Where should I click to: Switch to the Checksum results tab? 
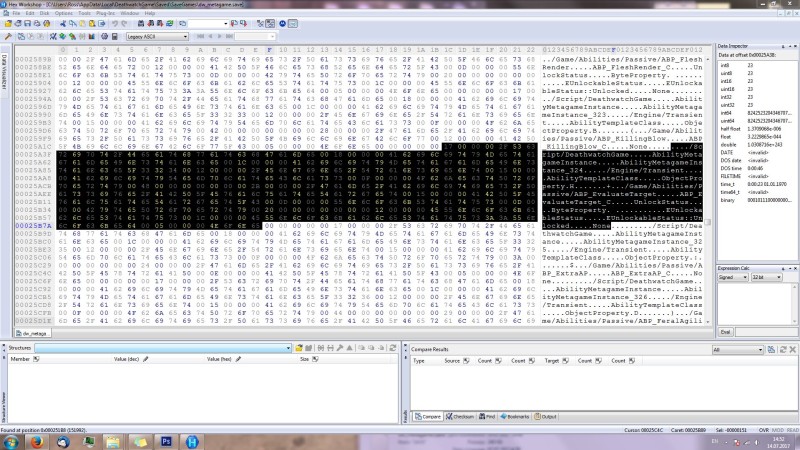pyautogui.click(x=459, y=417)
